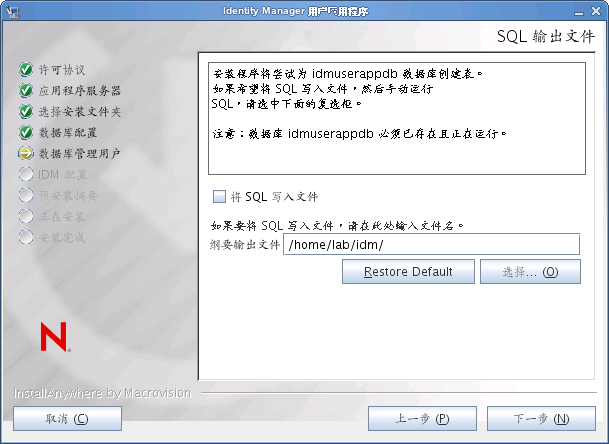The image size is (609, 444).
Task: Click the green checkmark next to 许可协议
Action: [26, 70]
